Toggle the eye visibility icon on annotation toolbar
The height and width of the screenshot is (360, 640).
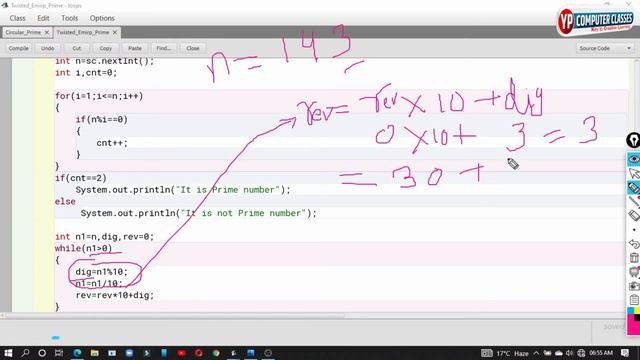coord(633,159)
